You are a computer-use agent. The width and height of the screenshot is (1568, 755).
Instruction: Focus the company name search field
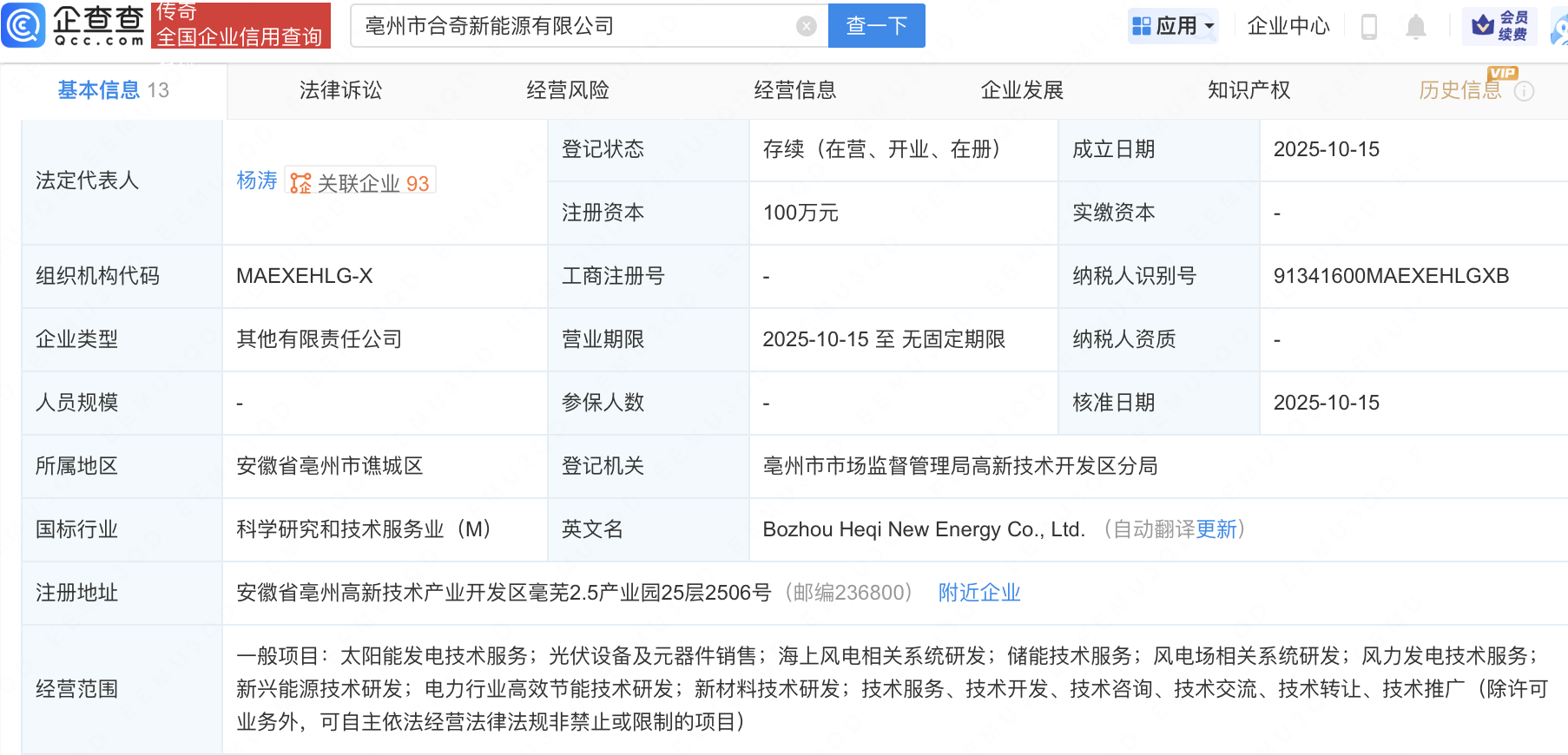tap(573, 26)
